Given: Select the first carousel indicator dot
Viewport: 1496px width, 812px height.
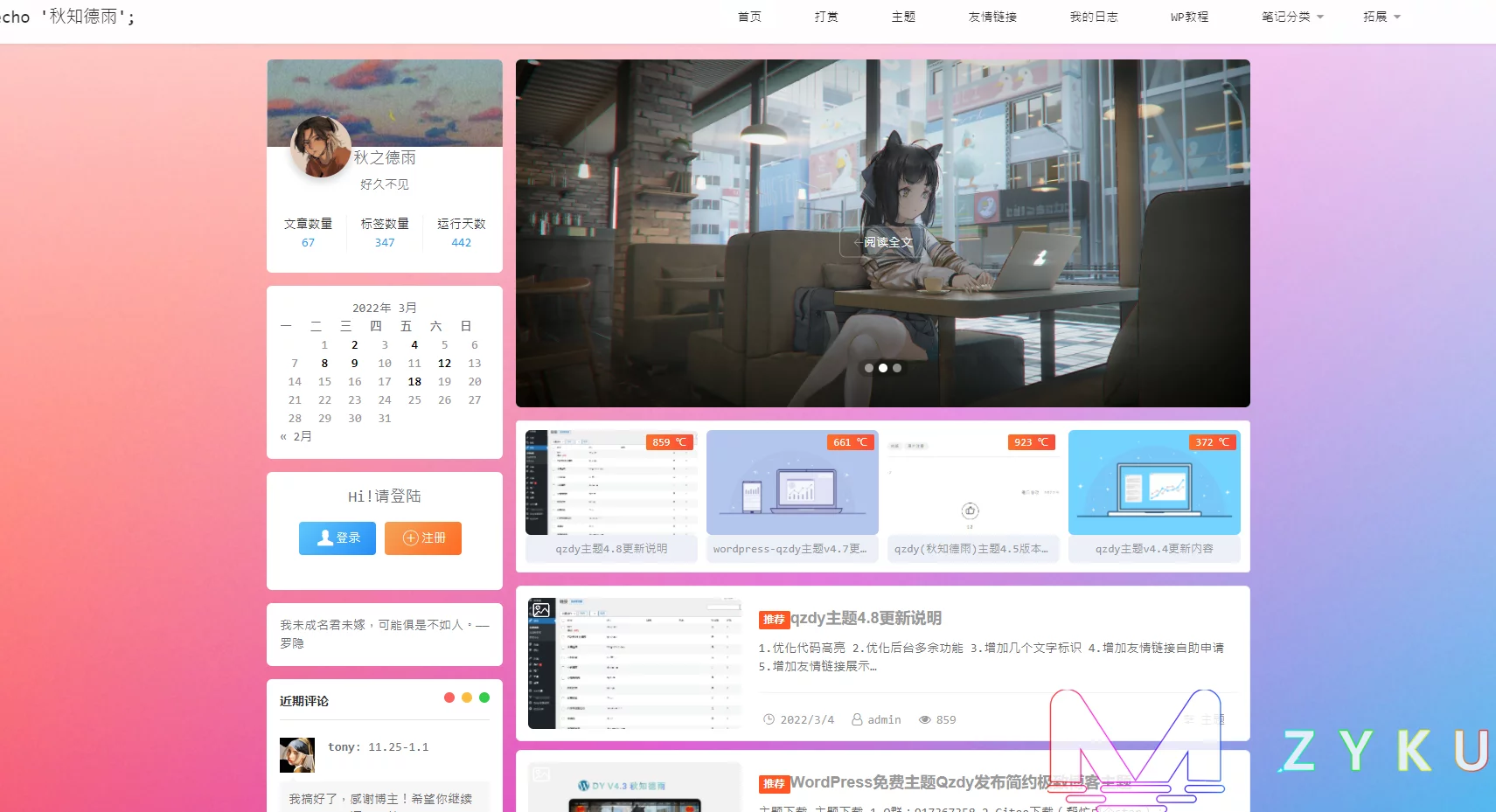Looking at the screenshot, I should point(869,368).
